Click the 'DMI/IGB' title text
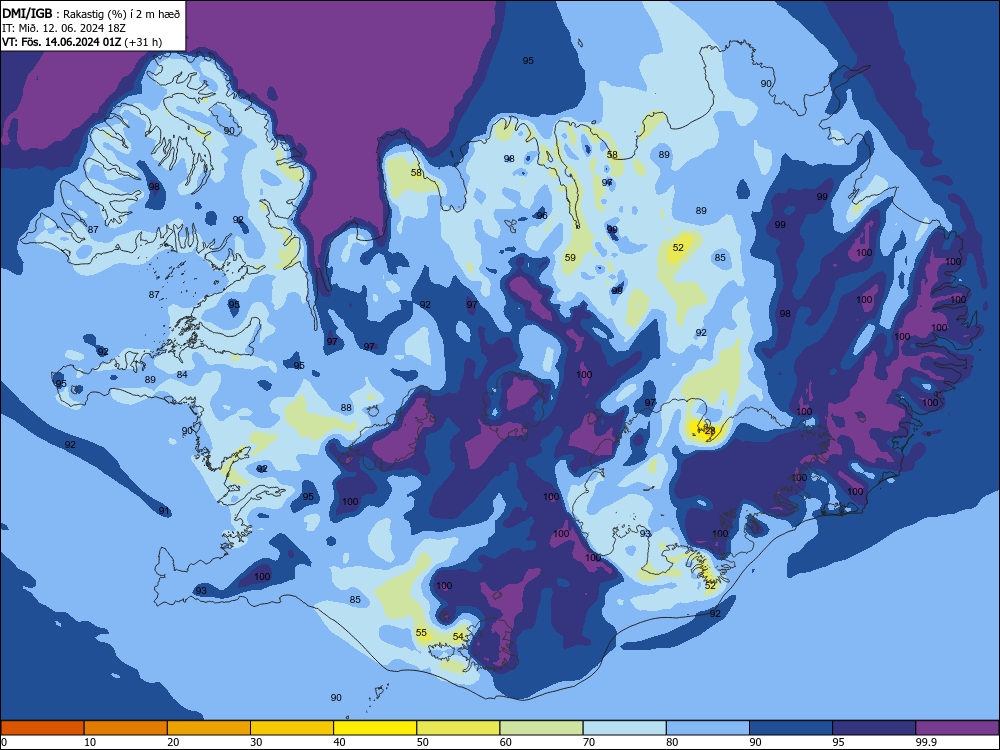 click(x=27, y=14)
